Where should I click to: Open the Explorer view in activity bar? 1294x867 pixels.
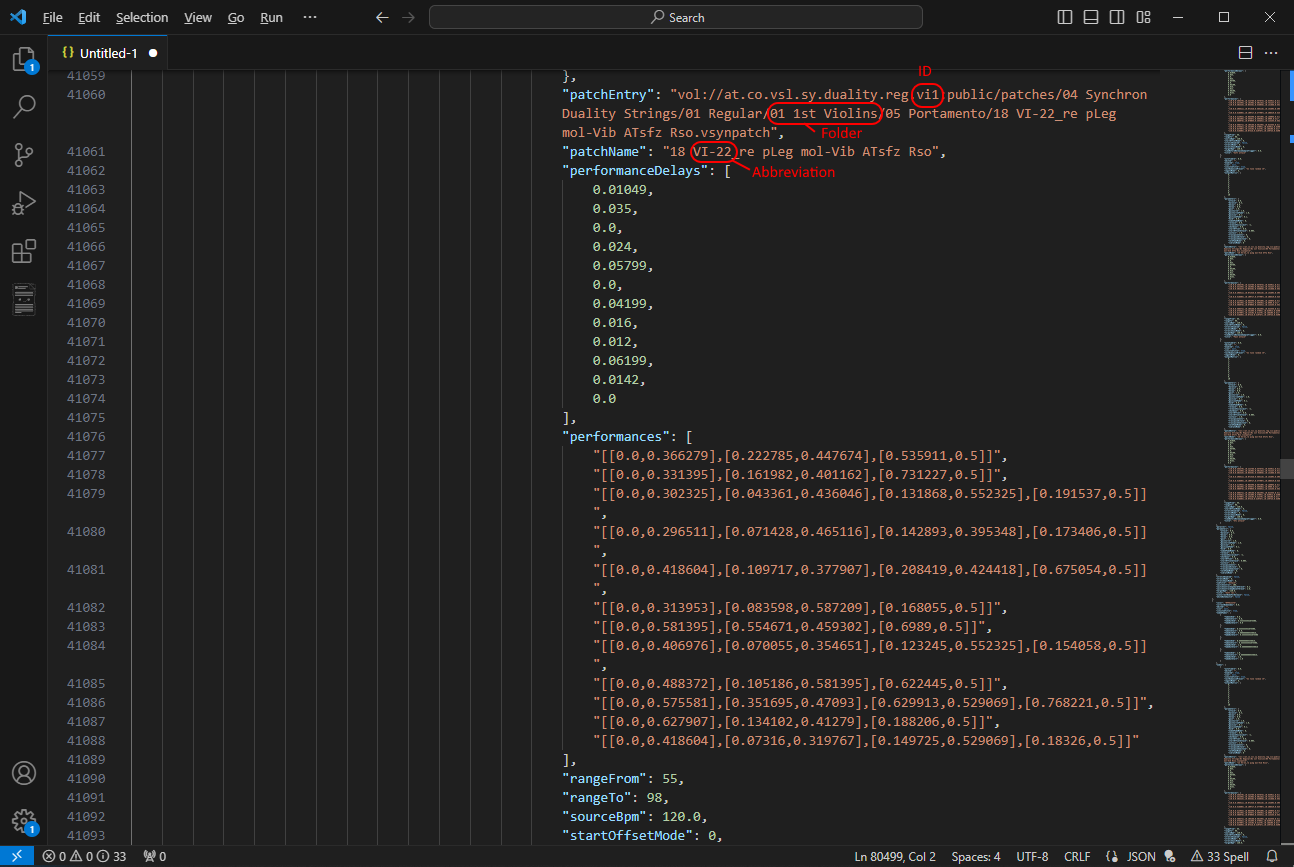click(24, 60)
